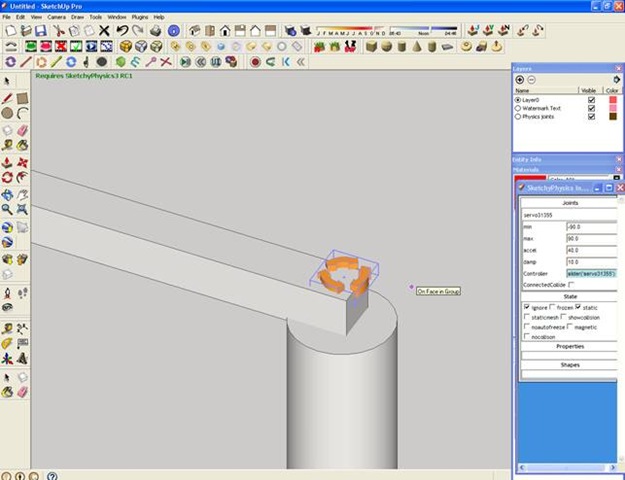Click the Layer0 color swatch

613,100
